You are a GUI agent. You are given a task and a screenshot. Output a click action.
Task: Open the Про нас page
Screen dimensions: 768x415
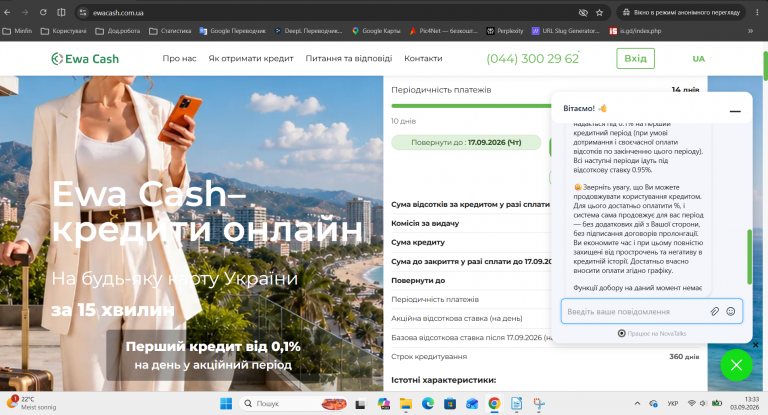tap(179, 58)
